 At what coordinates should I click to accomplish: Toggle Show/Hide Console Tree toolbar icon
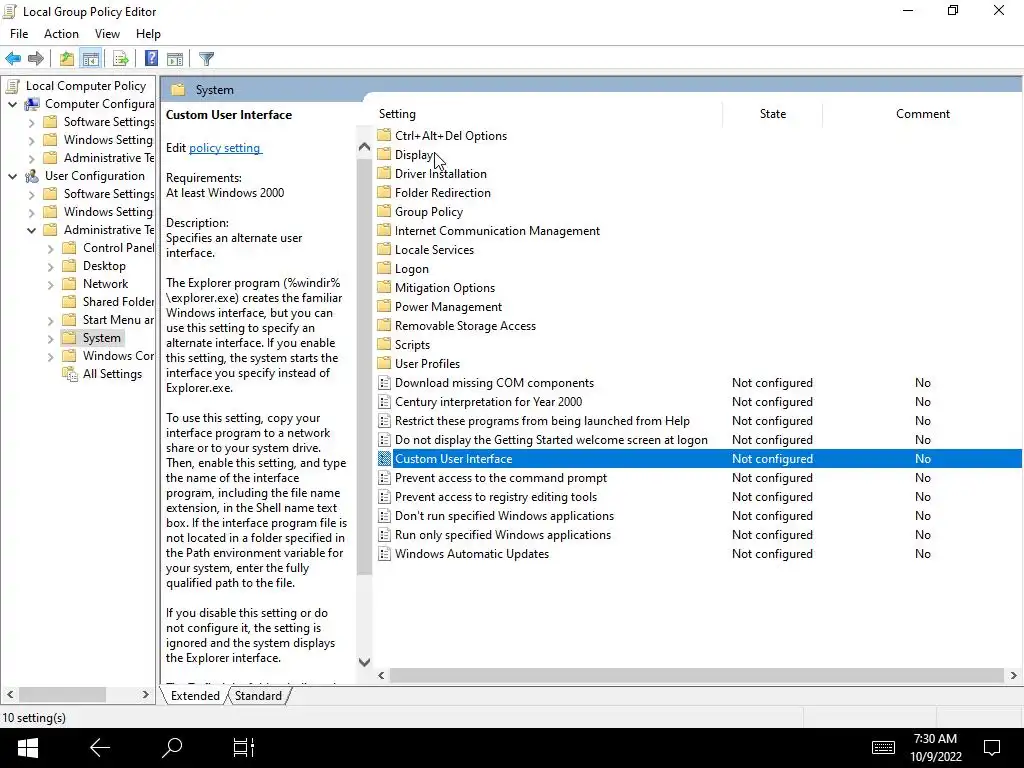[x=91, y=59]
